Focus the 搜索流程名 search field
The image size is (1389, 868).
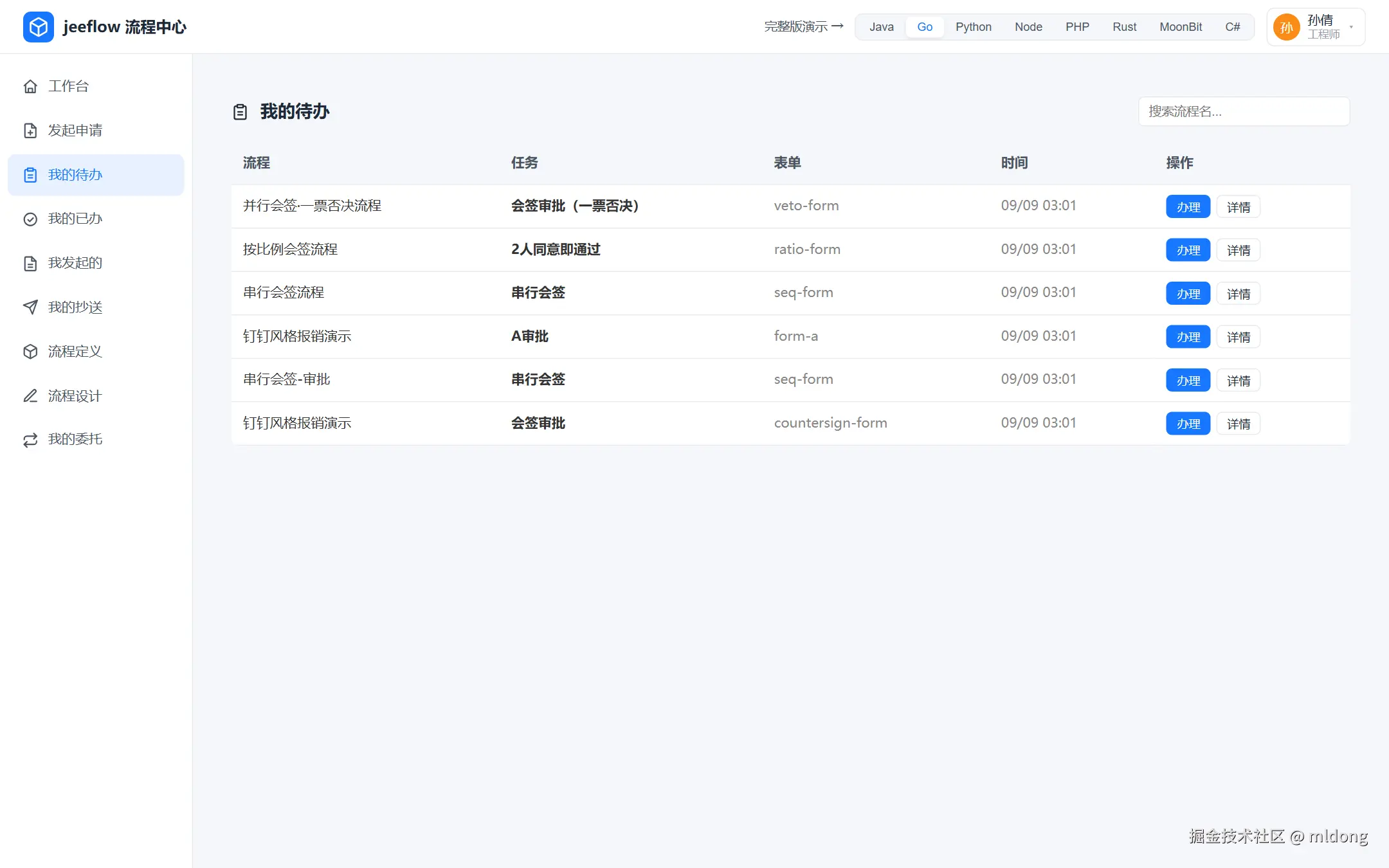point(1244,111)
